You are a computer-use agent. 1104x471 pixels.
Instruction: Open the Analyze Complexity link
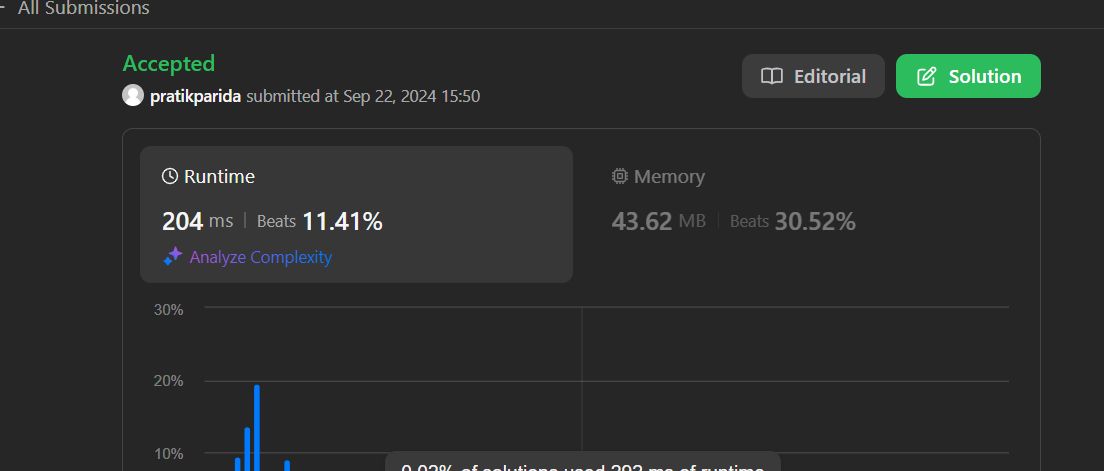tap(261, 257)
